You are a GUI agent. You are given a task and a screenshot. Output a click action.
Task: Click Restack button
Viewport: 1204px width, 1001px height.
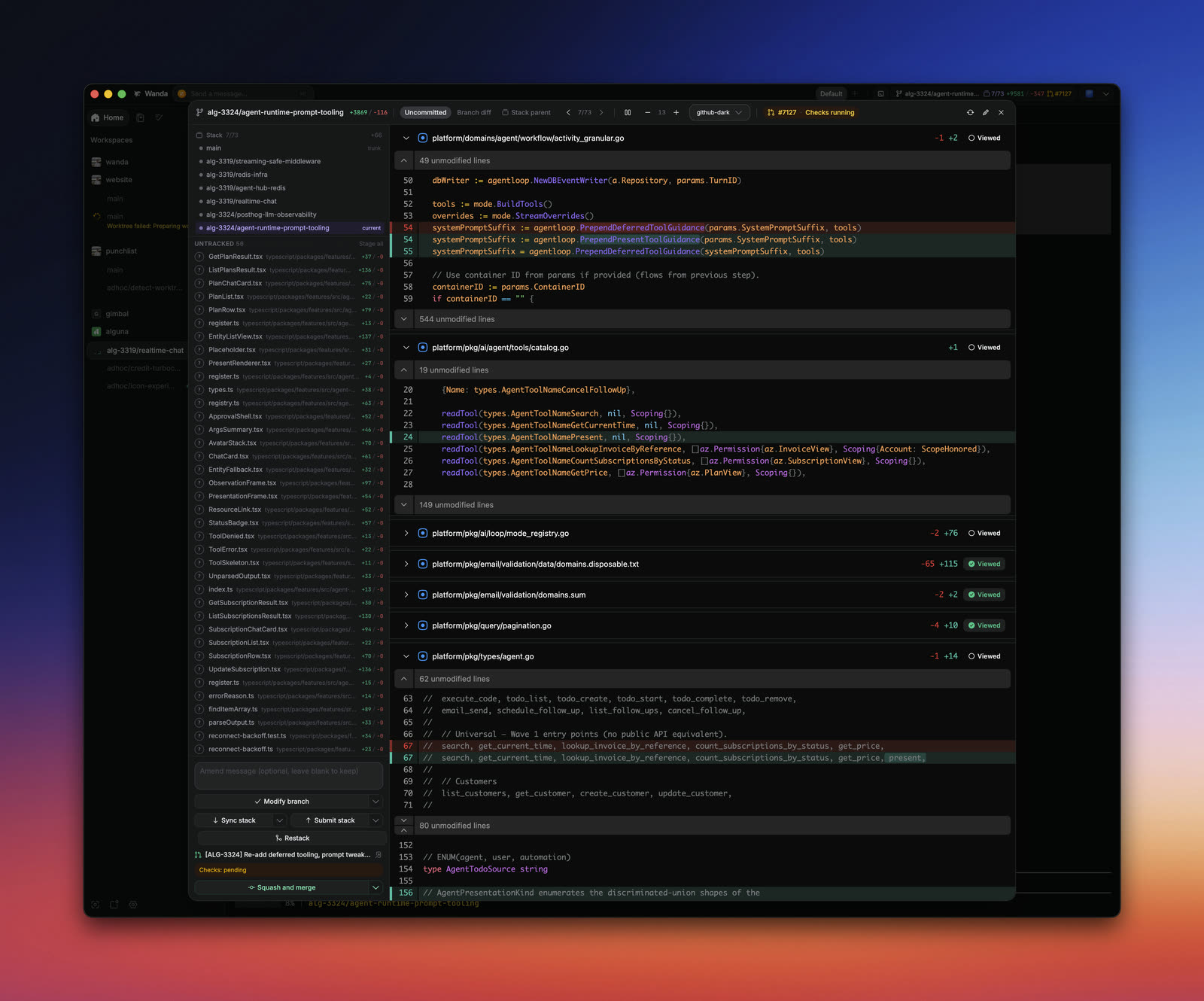click(292, 838)
